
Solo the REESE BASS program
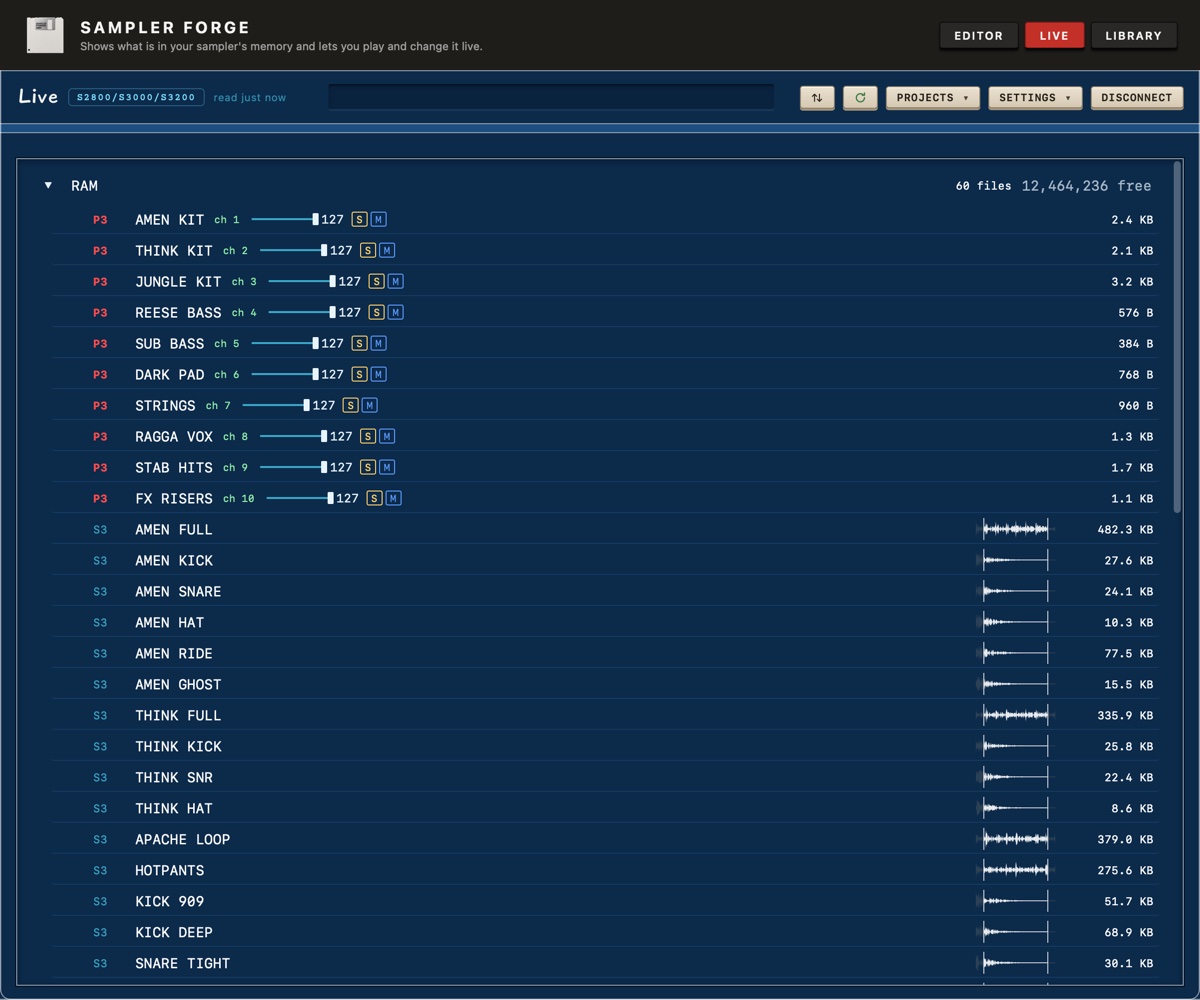click(x=376, y=312)
